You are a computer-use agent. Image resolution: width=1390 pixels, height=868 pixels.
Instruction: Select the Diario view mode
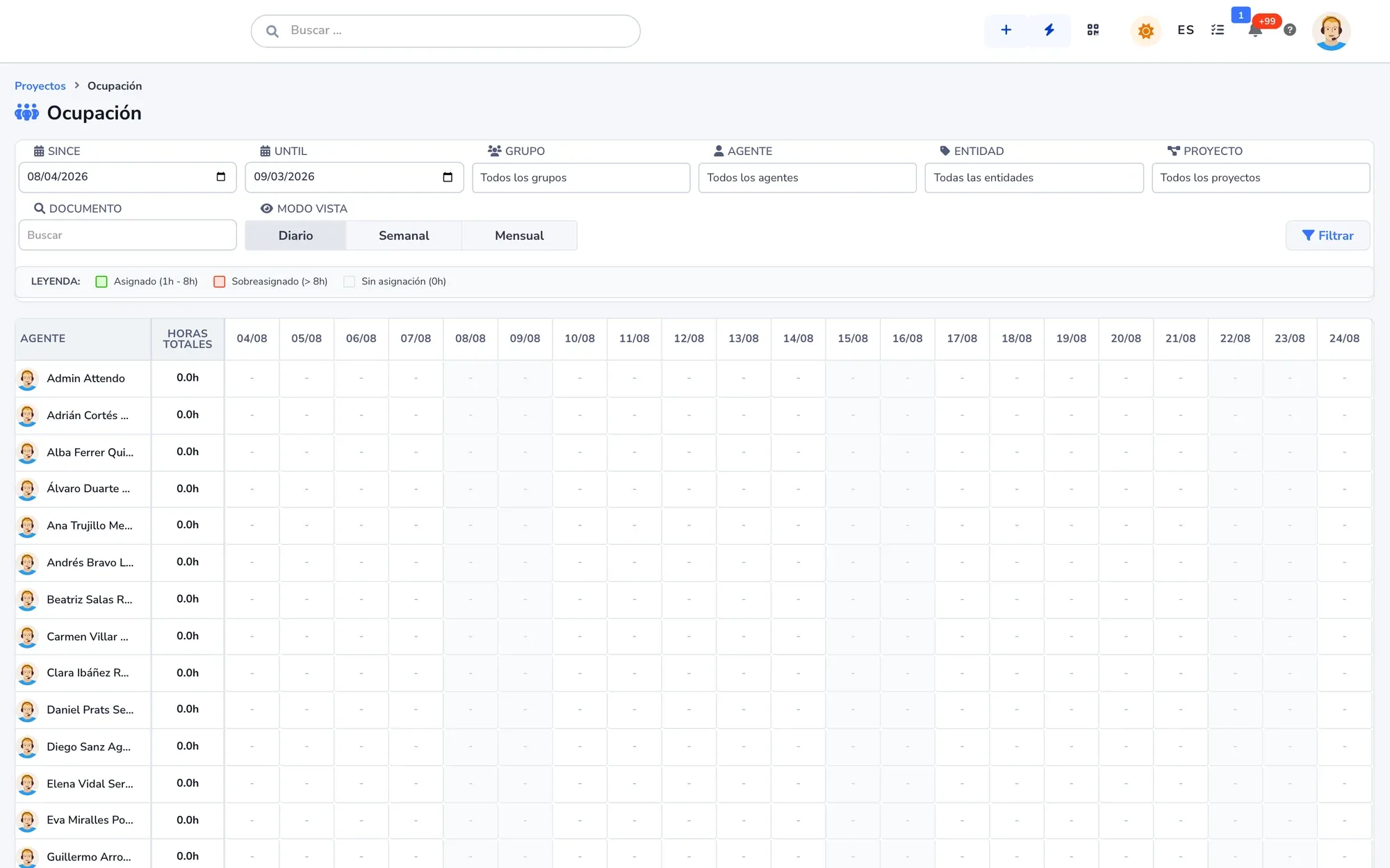pos(295,236)
